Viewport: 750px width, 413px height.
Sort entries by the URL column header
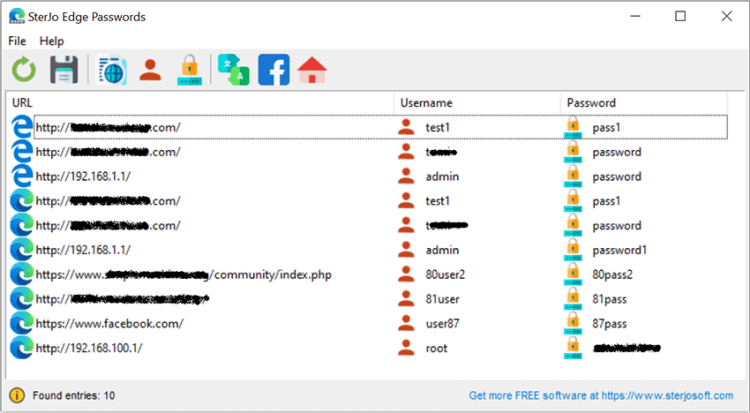click(200, 103)
